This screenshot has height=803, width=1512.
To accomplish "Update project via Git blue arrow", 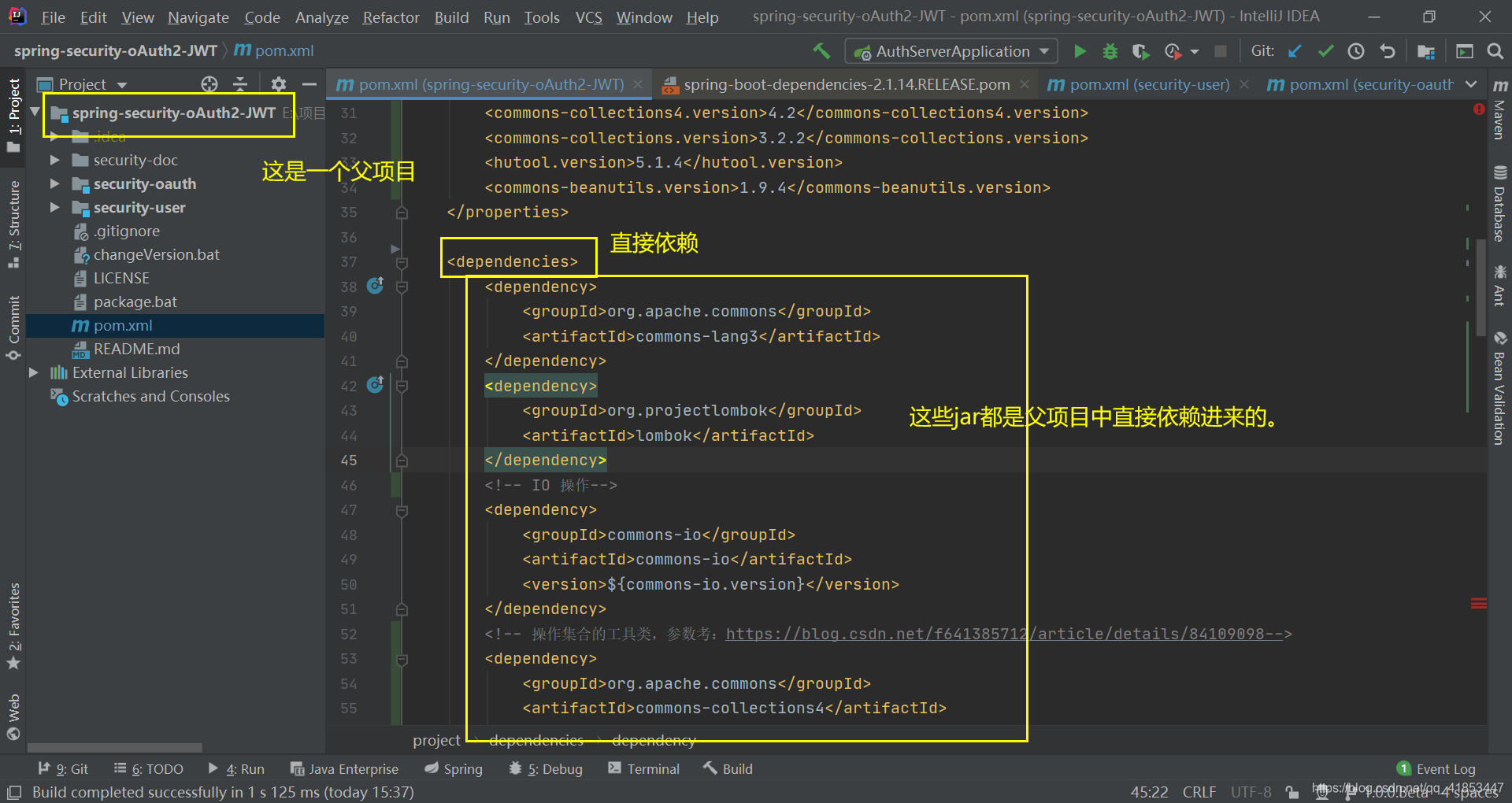I will tap(1295, 51).
